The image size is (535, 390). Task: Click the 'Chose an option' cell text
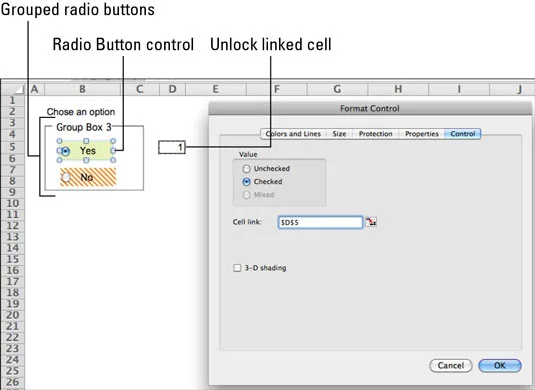[81, 112]
